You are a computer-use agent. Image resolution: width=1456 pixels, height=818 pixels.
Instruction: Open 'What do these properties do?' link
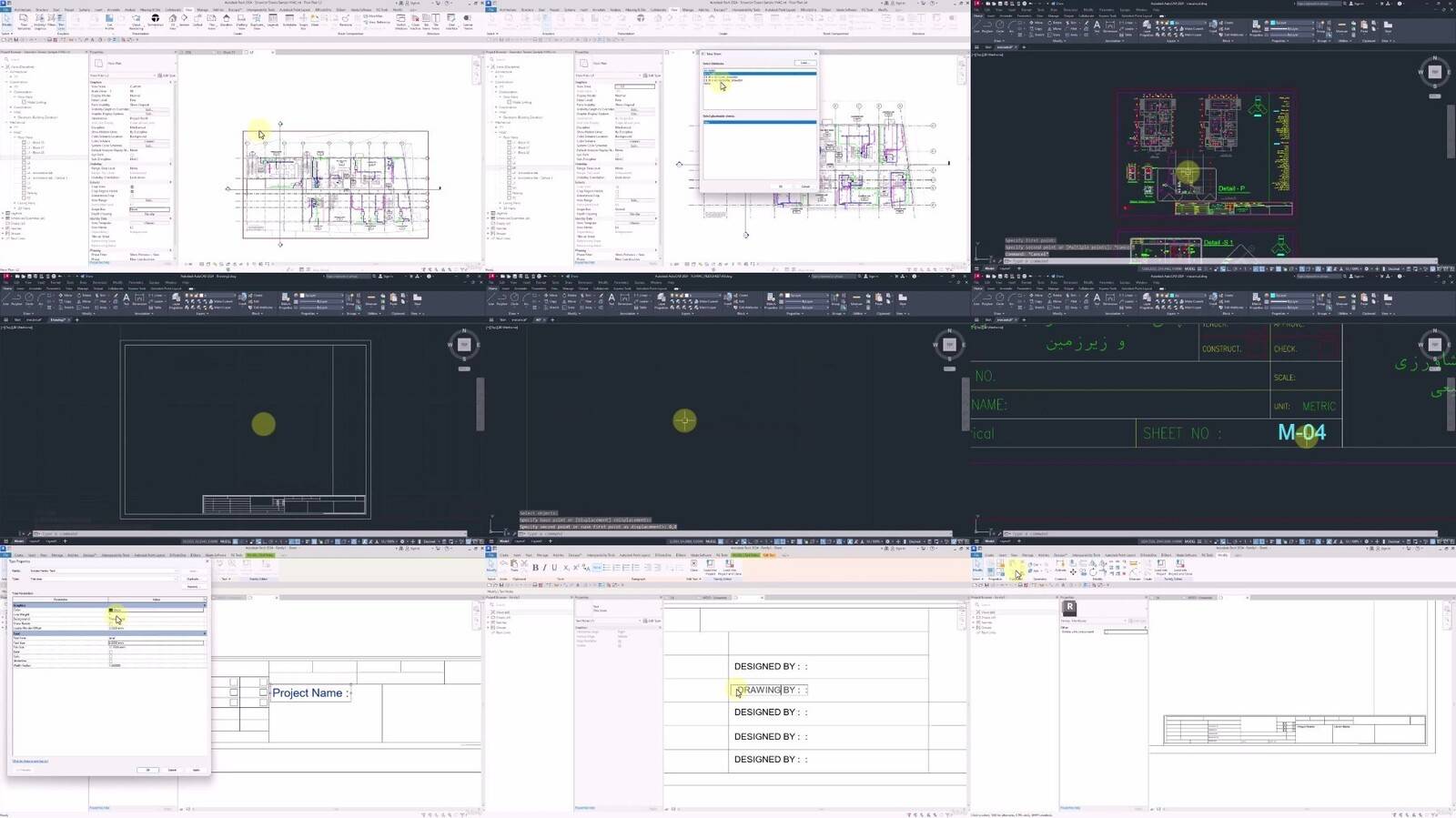coord(30,761)
